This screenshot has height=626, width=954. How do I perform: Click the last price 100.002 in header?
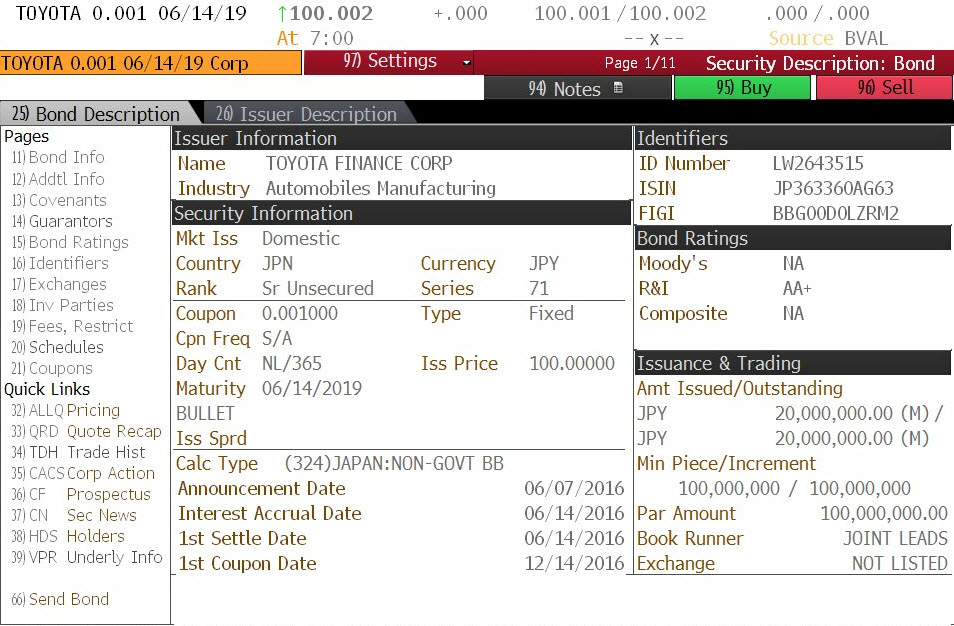(331, 13)
